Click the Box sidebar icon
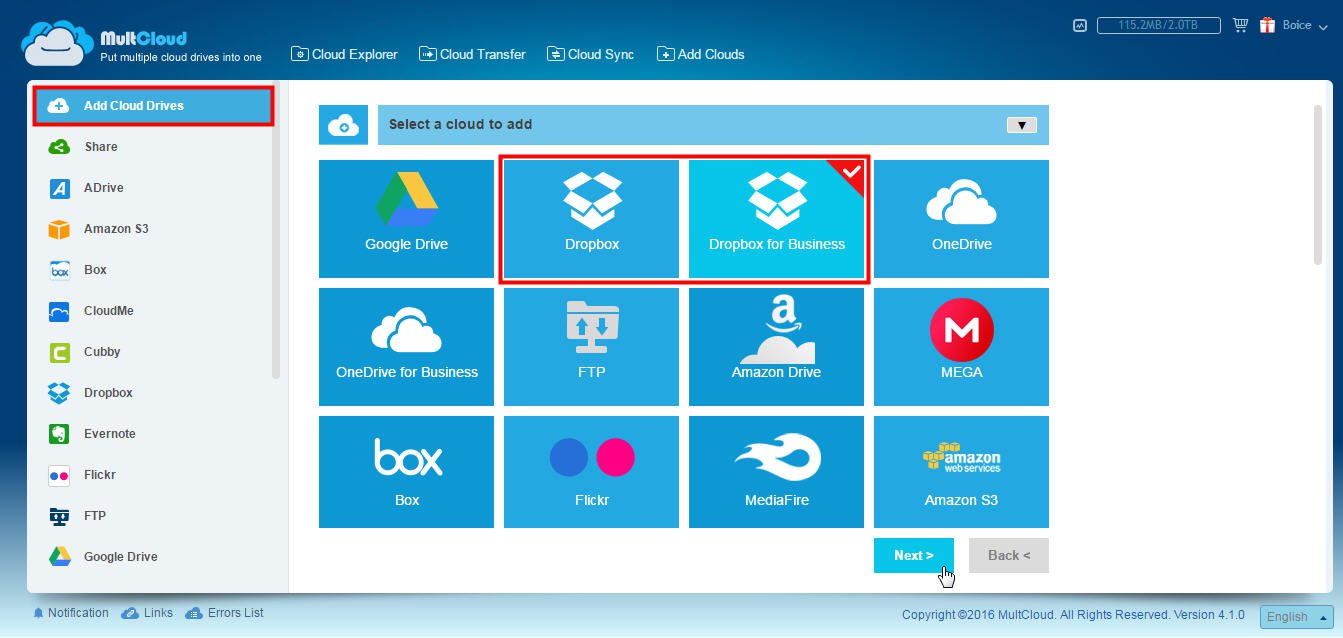 pyautogui.click(x=59, y=270)
